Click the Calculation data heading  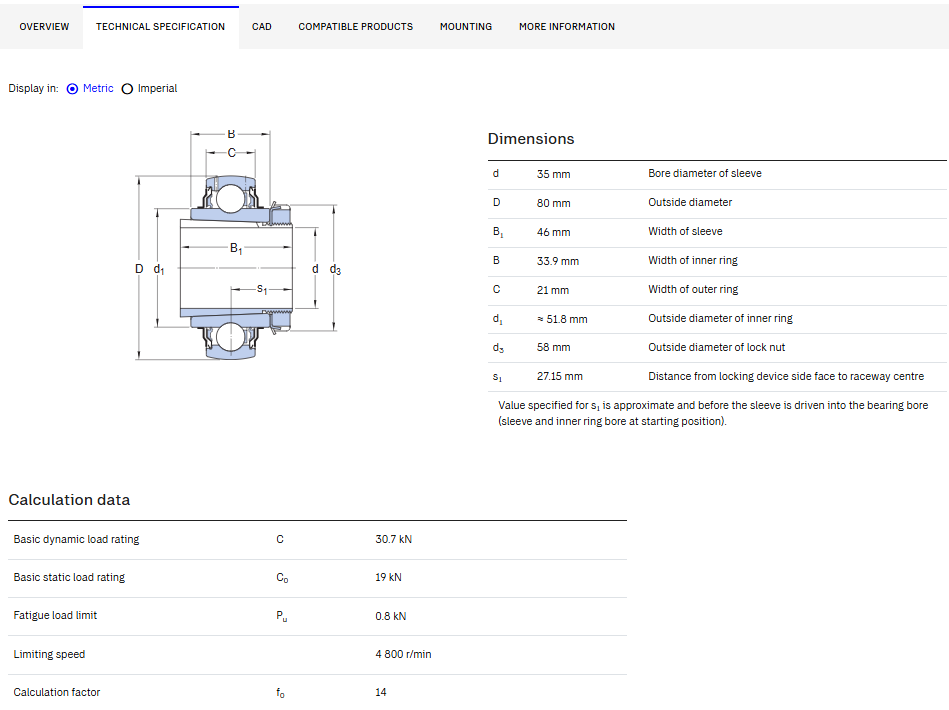point(69,500)
